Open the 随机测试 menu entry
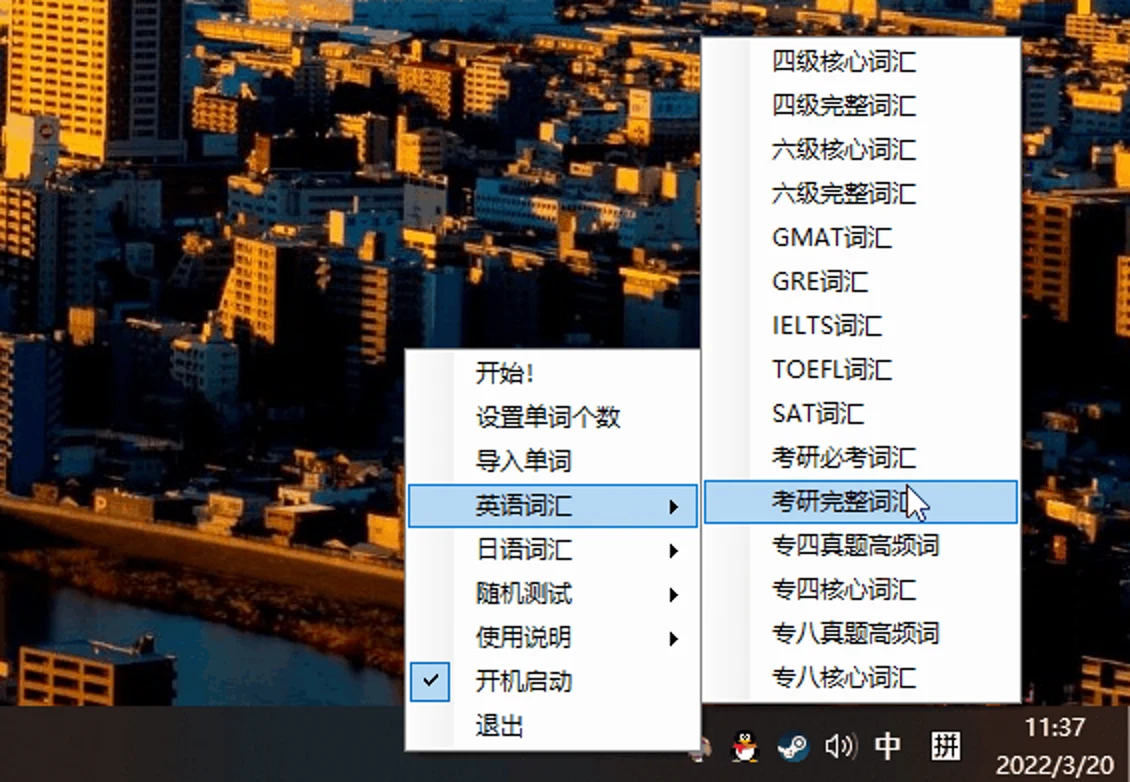The height and width of the screenshot is (782, 1130). [x=553, y=594]
